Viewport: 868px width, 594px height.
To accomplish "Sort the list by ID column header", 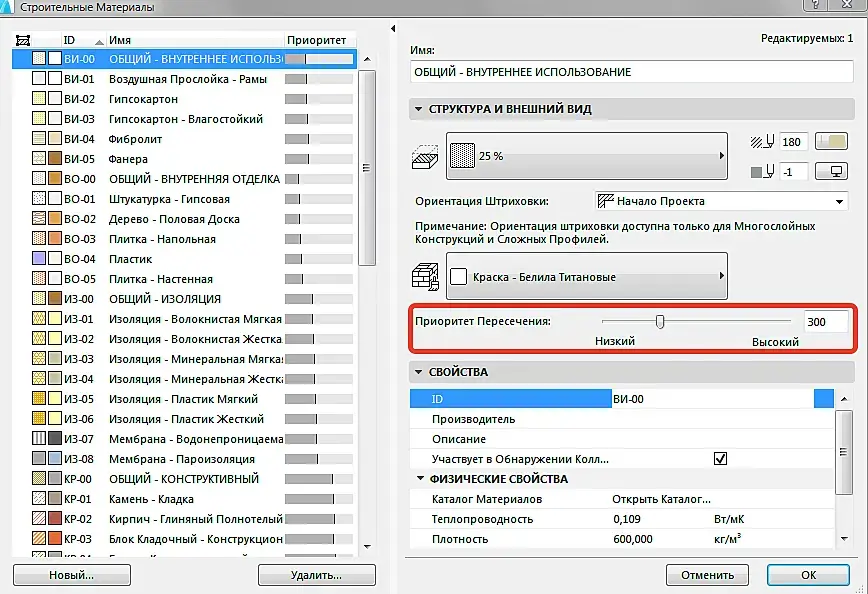I will point(82,40).
